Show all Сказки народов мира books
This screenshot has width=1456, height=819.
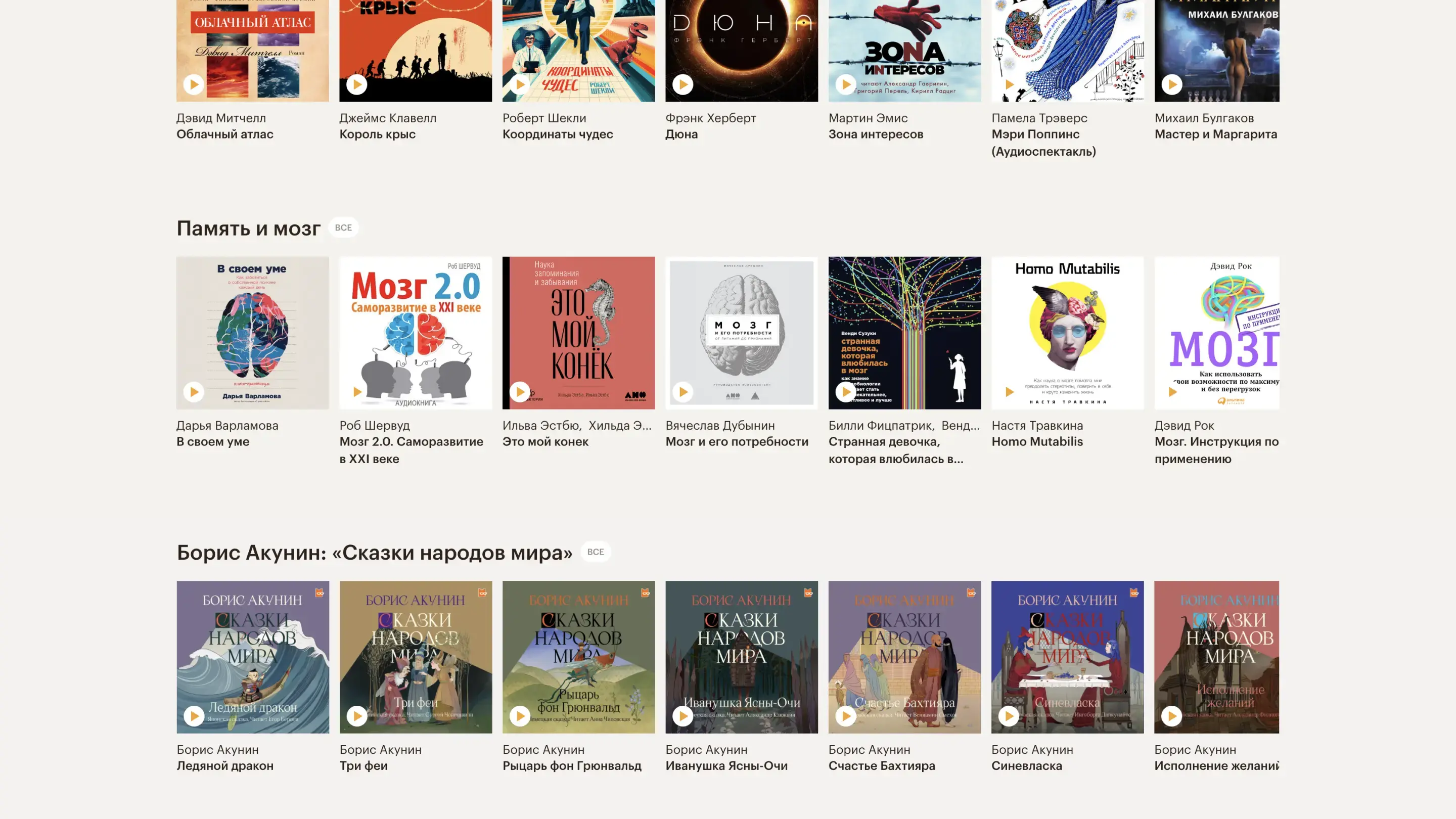tap(595, 552)
